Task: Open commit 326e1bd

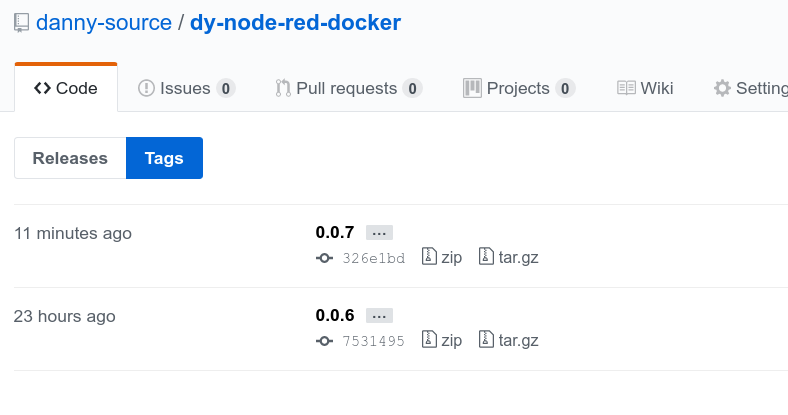Action: (x=373, y=258)
